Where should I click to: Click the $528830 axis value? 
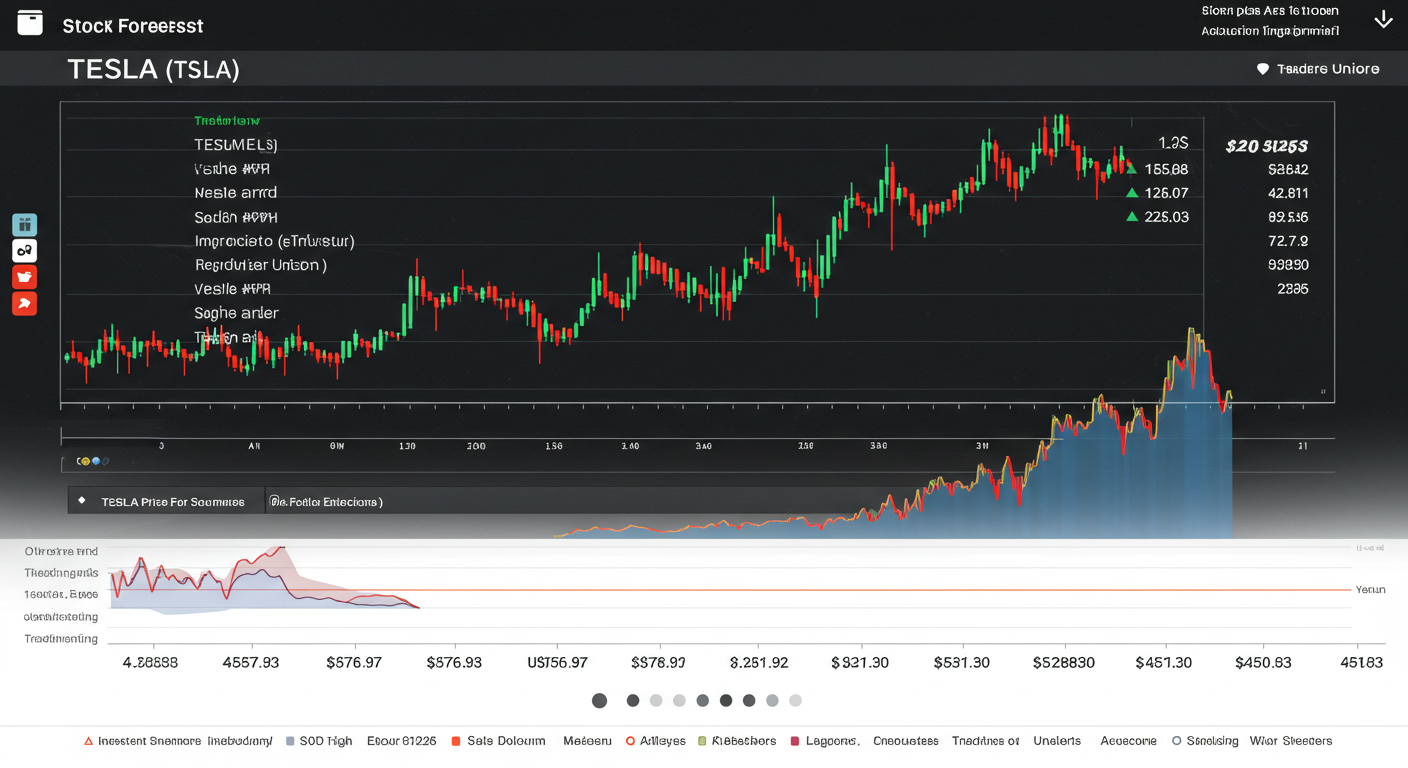tap(1063, 663)
